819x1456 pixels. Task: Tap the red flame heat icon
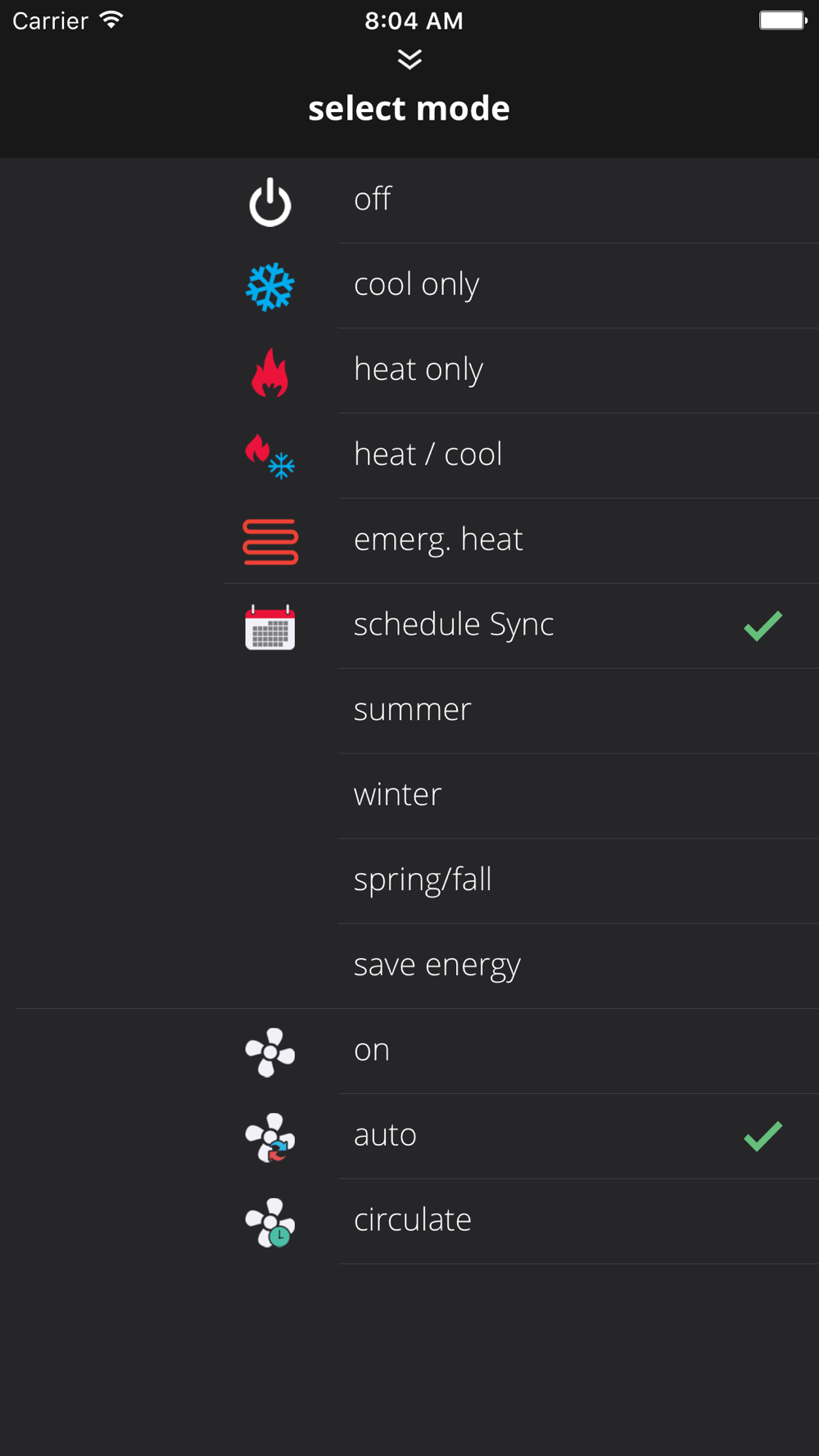(x=270, y=373)
